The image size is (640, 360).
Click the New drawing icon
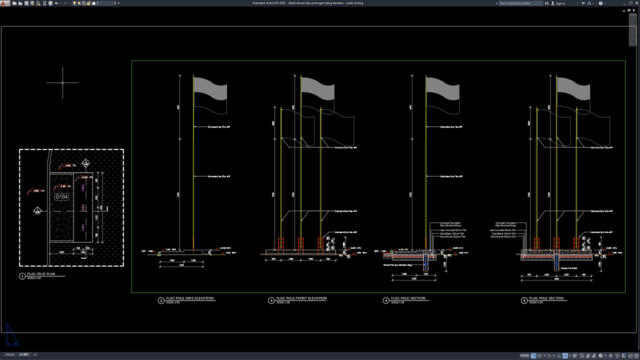pyautogui.click(x=14, y=3)
